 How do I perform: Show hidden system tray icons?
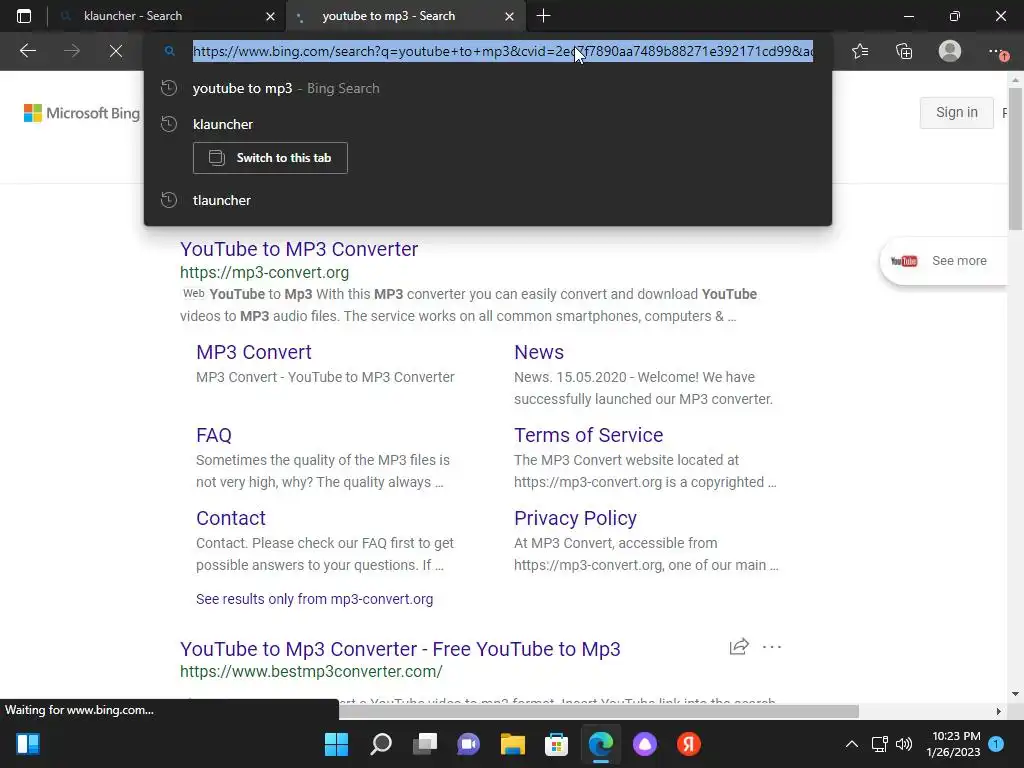[852, 744]
